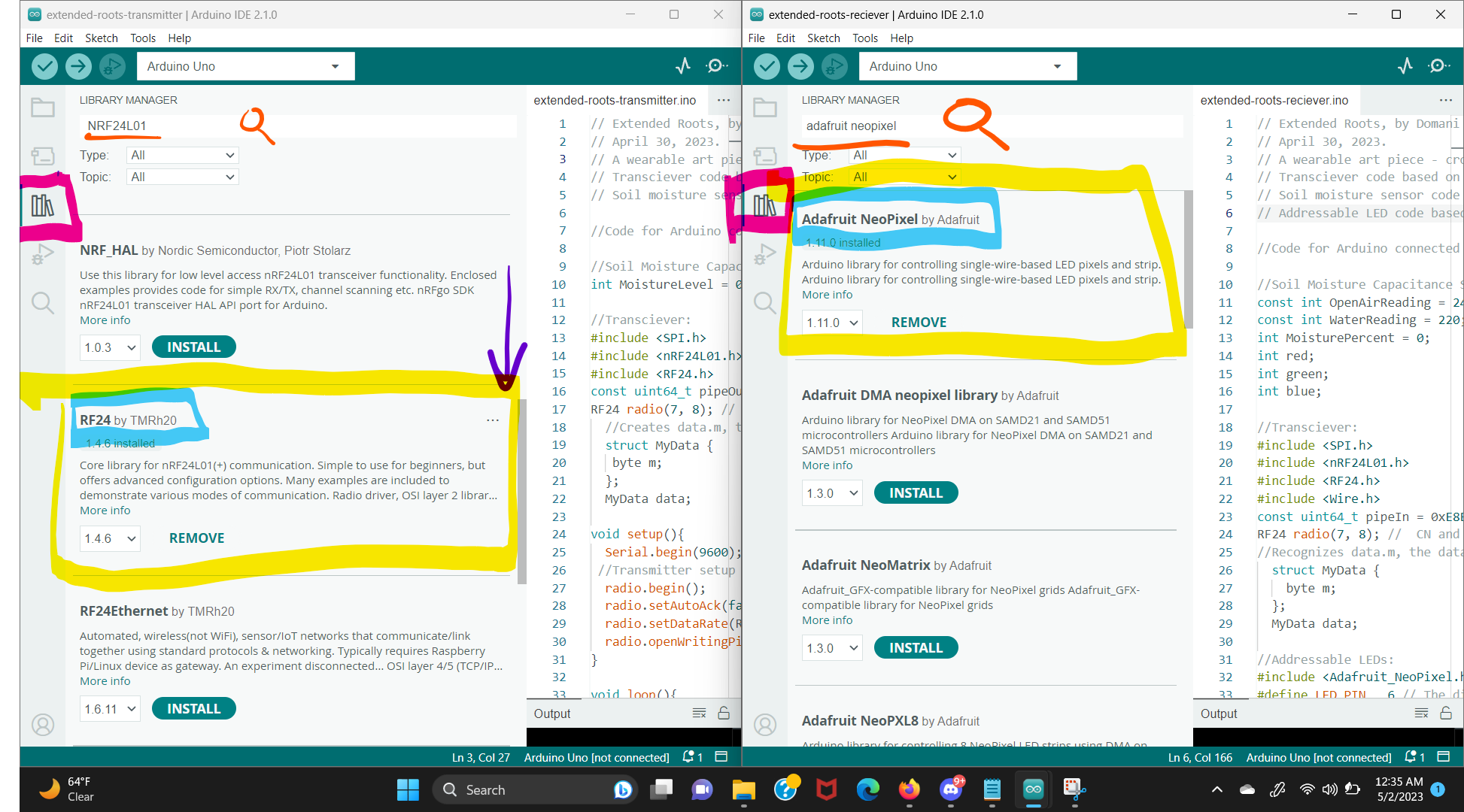Clear output lines icon in reciever window
Image resolution: width=1464 pixels, height=812 pixels.
pyautogui.click(x=1421, y=714)
